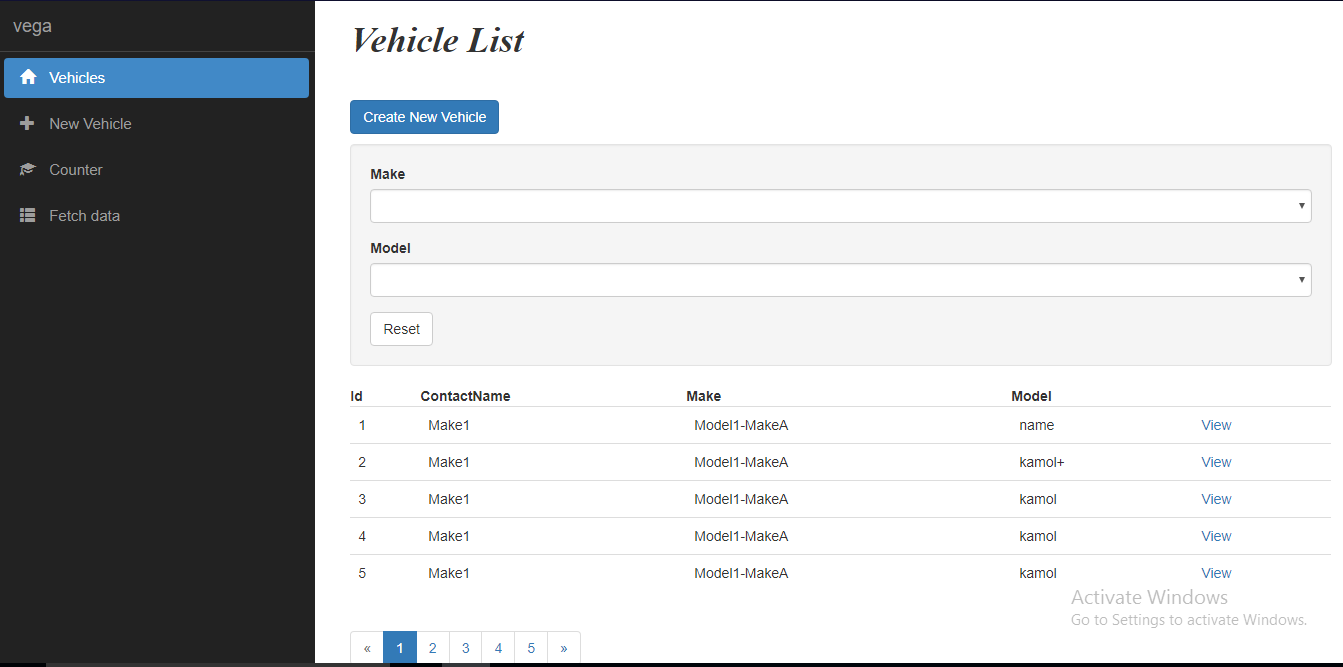The height and width of the screenshot is (667, 1343).
Task: Click the previous page arrow «
Action: 367,648
